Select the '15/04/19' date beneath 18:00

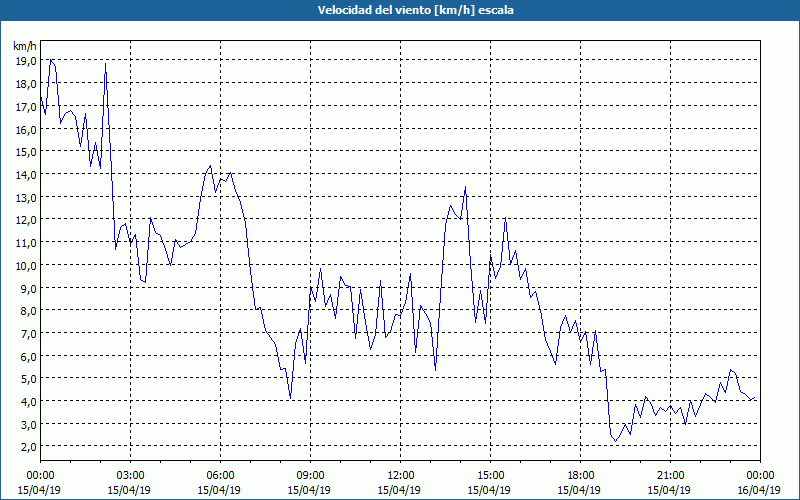pos(580,490)
